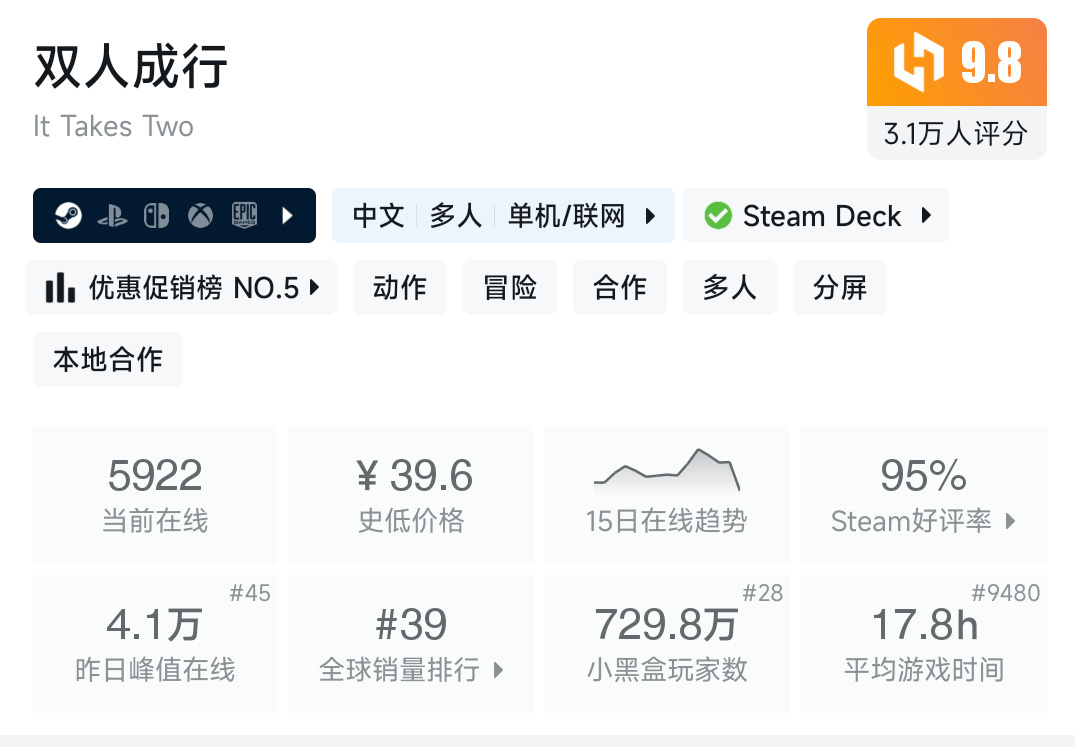The height and width of the screenshot is (747, 1075).
Task: Select the 冒险 genre tag
Action: (509, 287)
